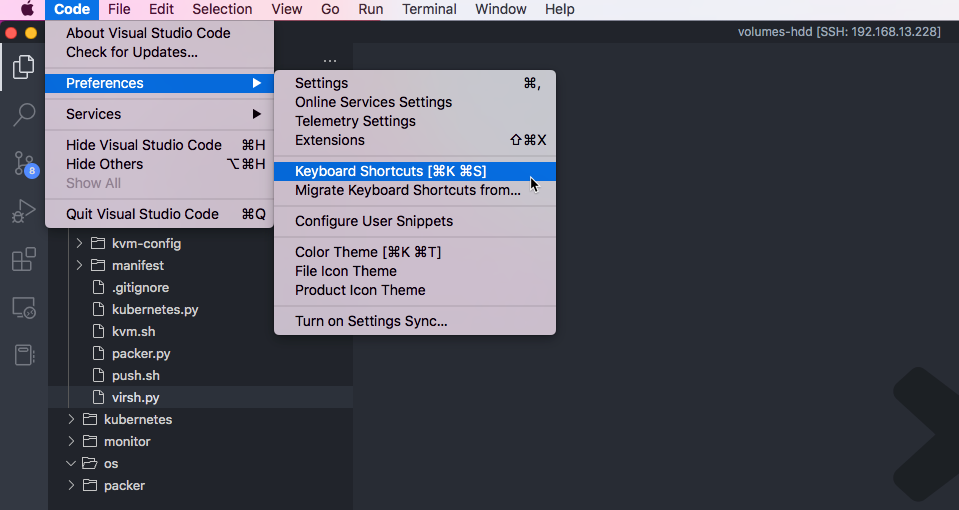This screenshot has width=959, height=510.
Task: Click the file icon beside virsh.py
Action: tap(98, 397)
